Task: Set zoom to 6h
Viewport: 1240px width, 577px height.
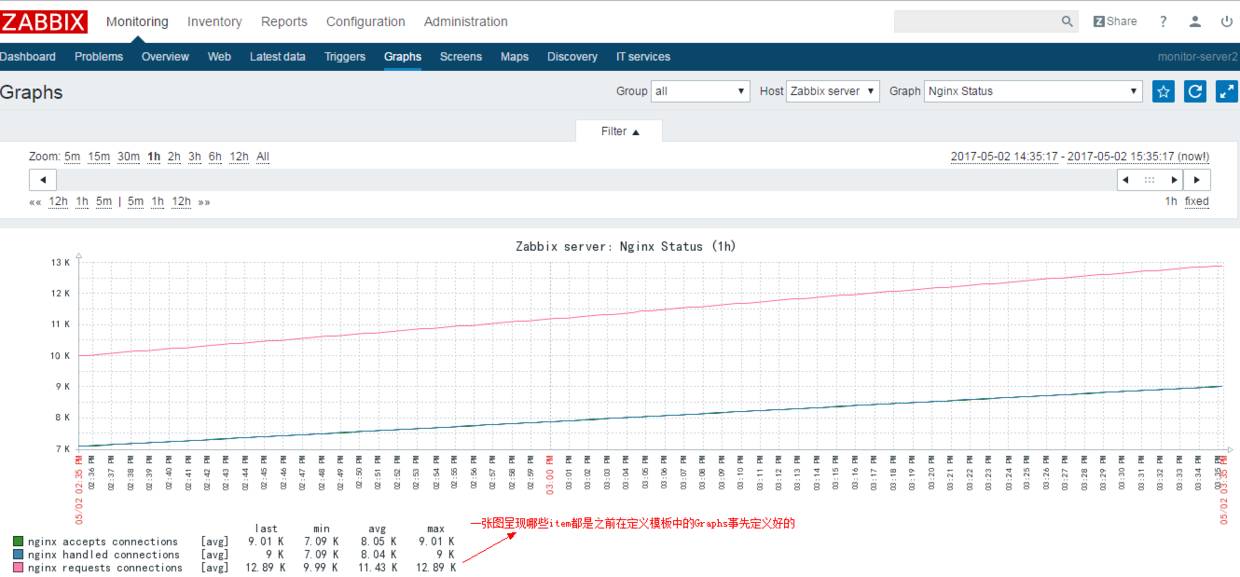Action: 215,157
